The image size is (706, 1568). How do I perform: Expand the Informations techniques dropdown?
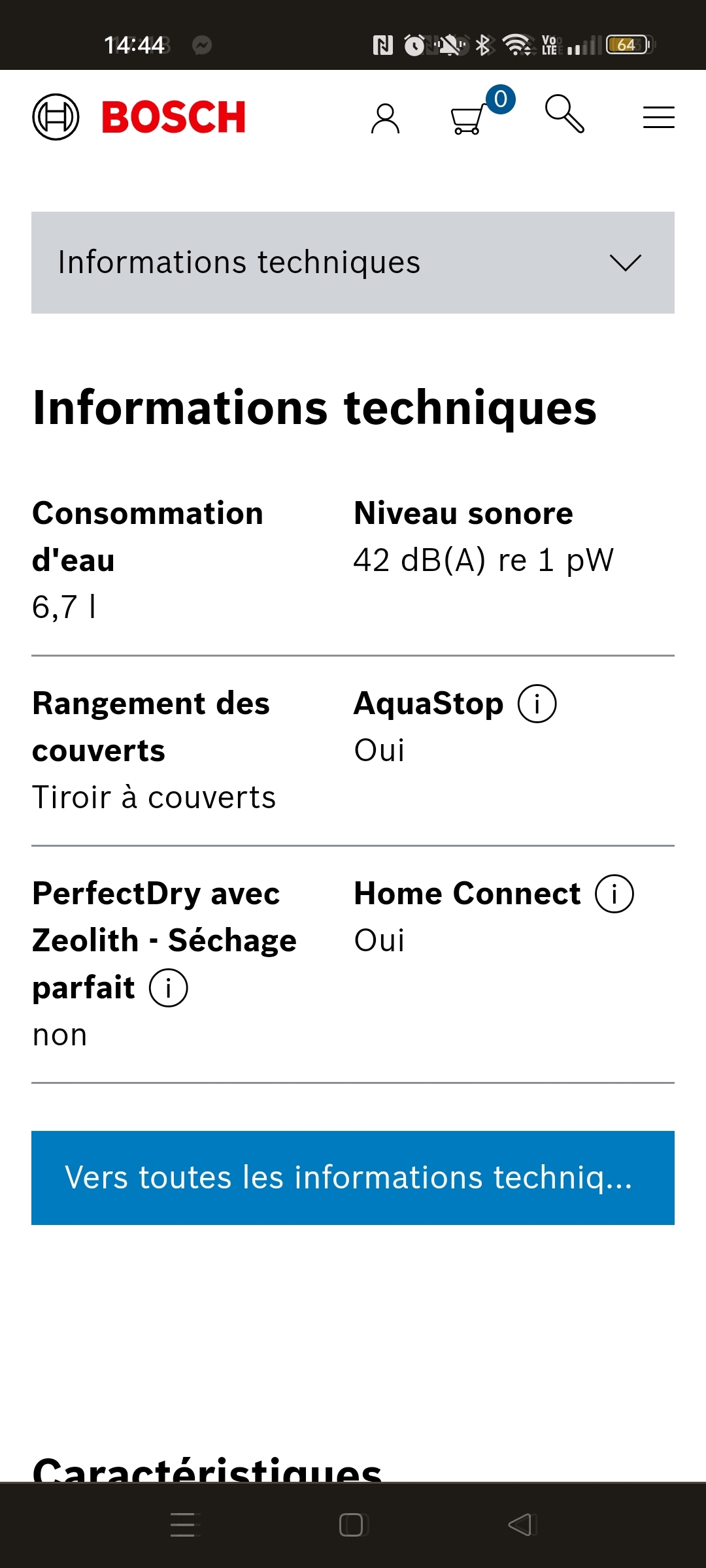[x=353, y=263]
